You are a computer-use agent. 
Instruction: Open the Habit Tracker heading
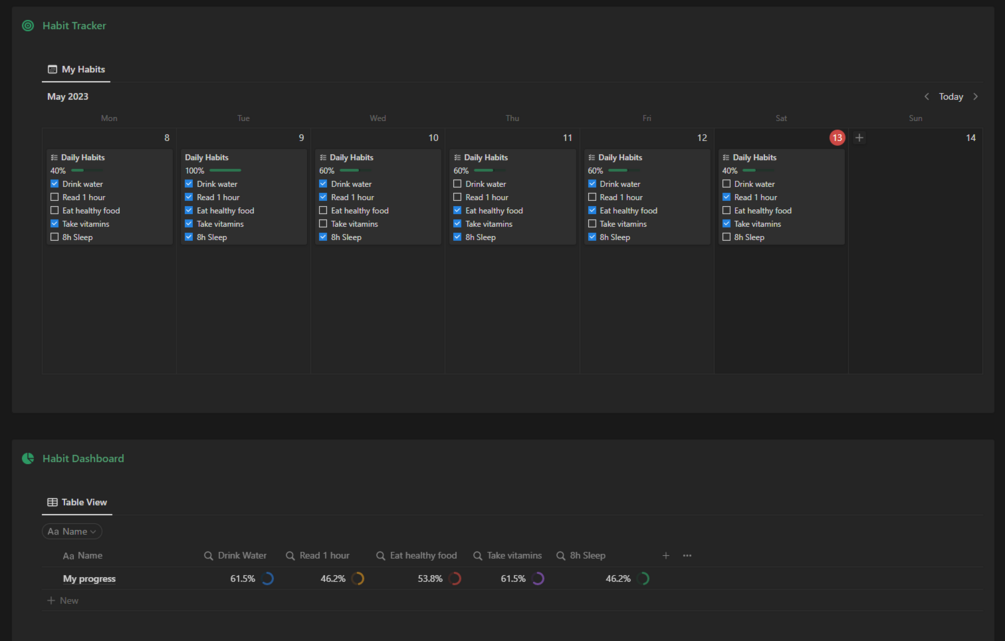[x=74, y=26]
